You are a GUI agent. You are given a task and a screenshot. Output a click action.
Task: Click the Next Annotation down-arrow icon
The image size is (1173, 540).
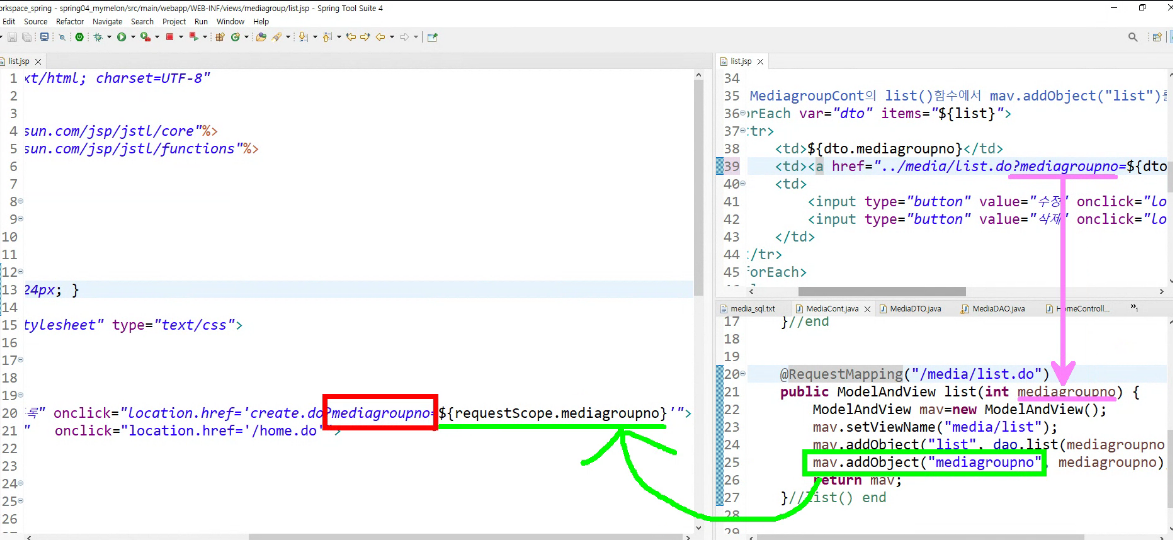[303, 37]
